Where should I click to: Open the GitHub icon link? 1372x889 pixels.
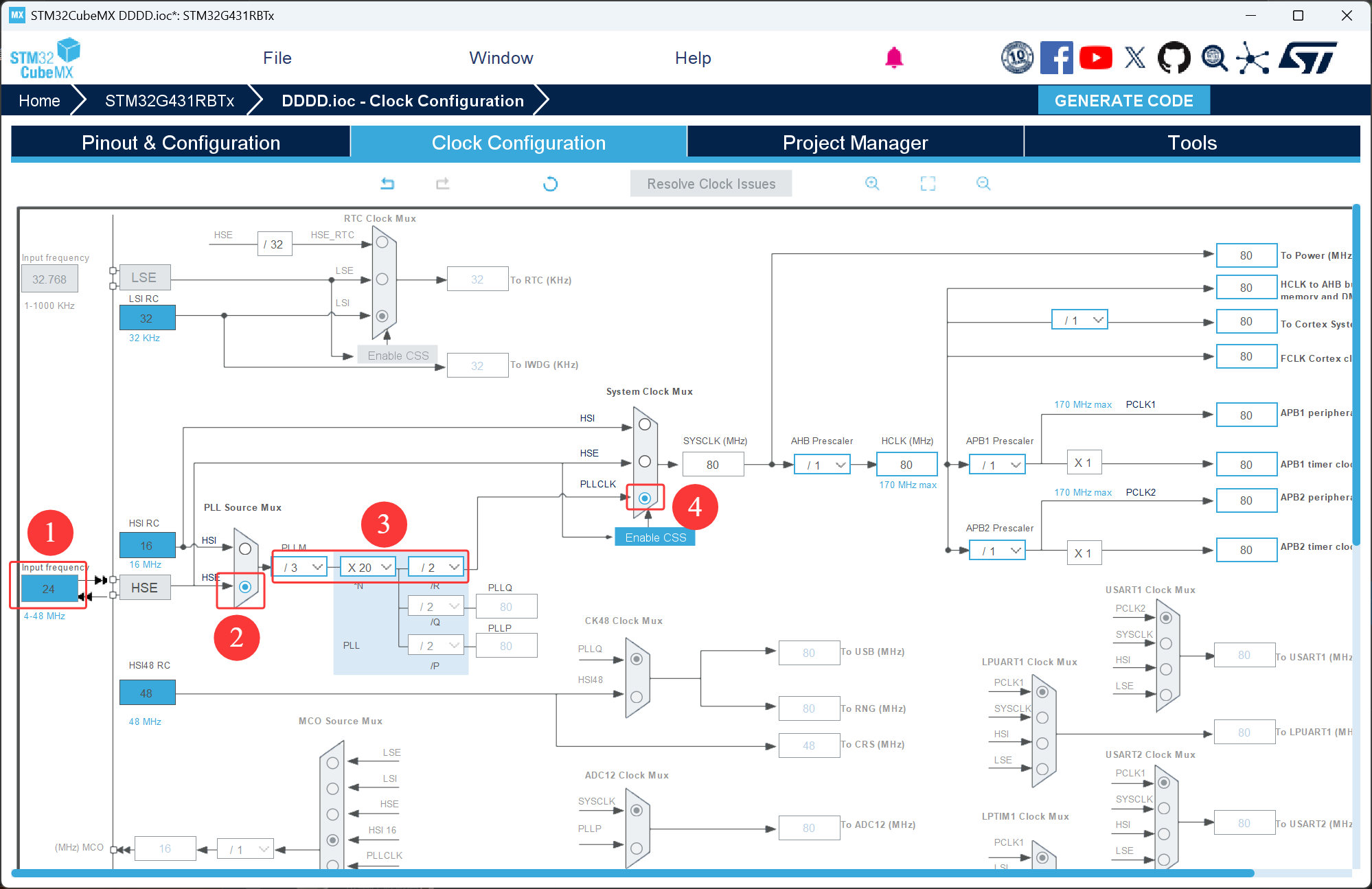click(x=1174, y=58)
